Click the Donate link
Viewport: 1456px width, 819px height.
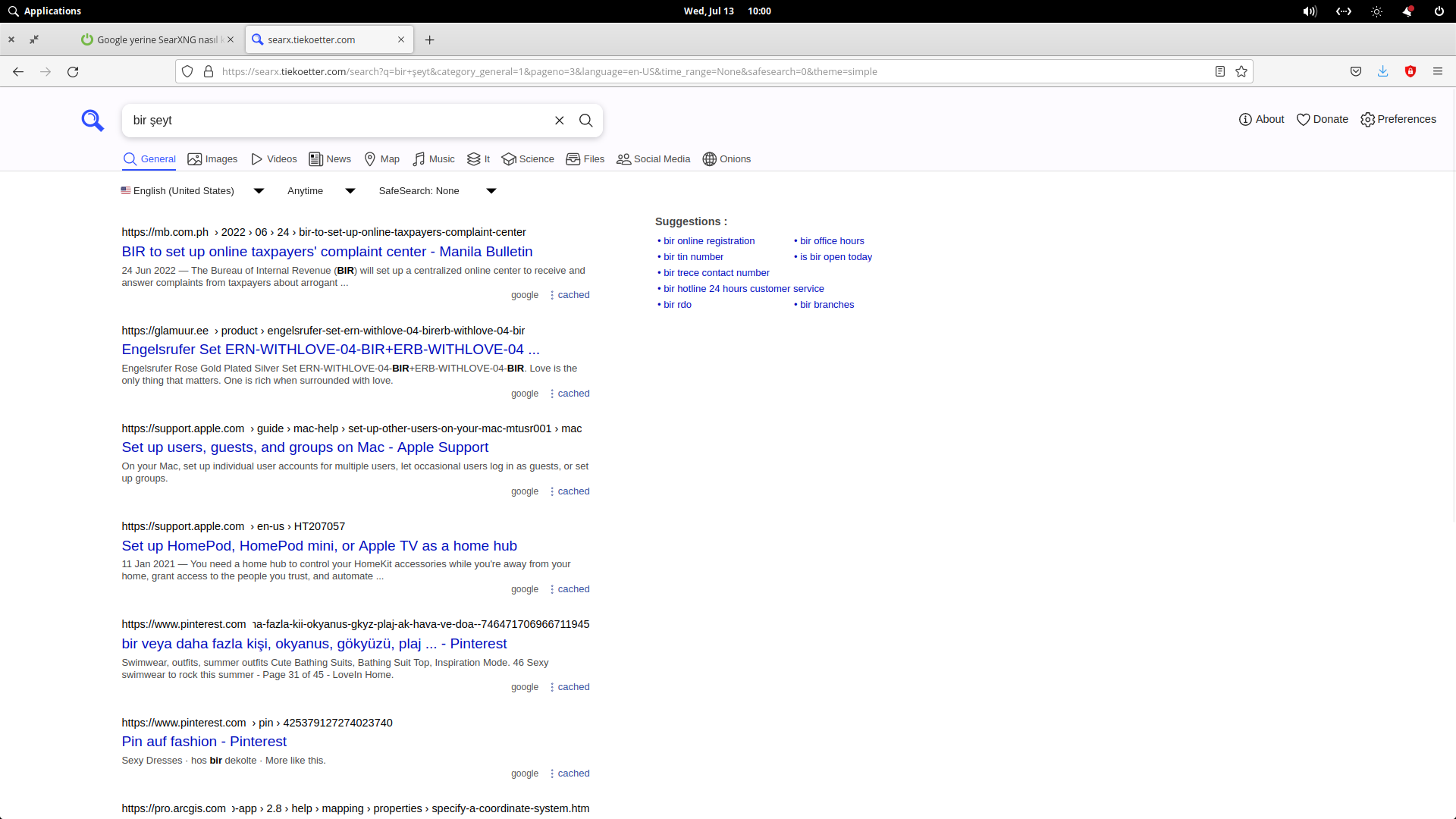tap(1323, 119)
